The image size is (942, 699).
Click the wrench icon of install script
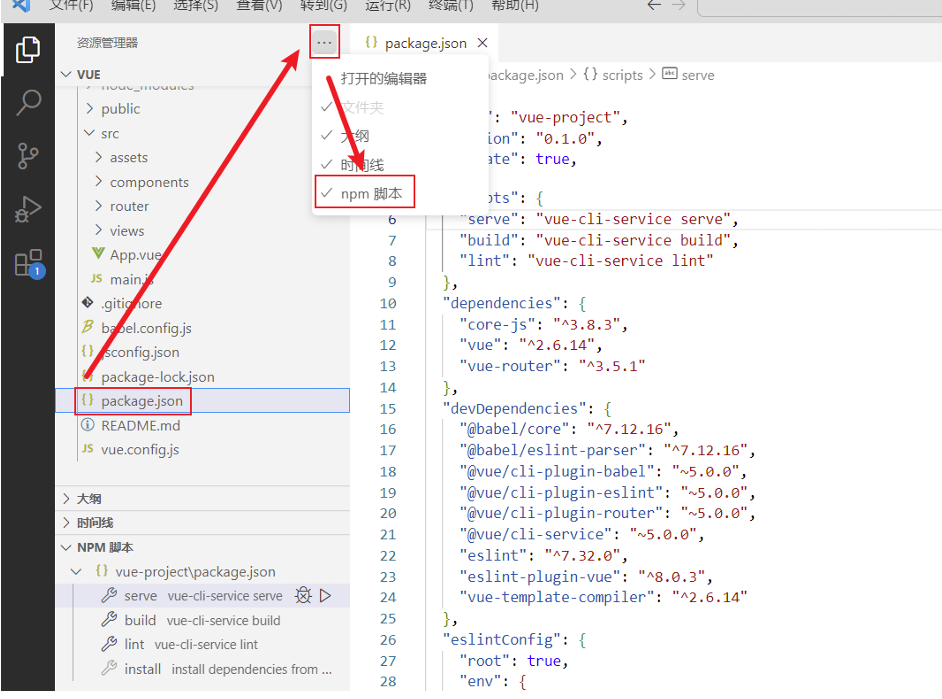109,668
